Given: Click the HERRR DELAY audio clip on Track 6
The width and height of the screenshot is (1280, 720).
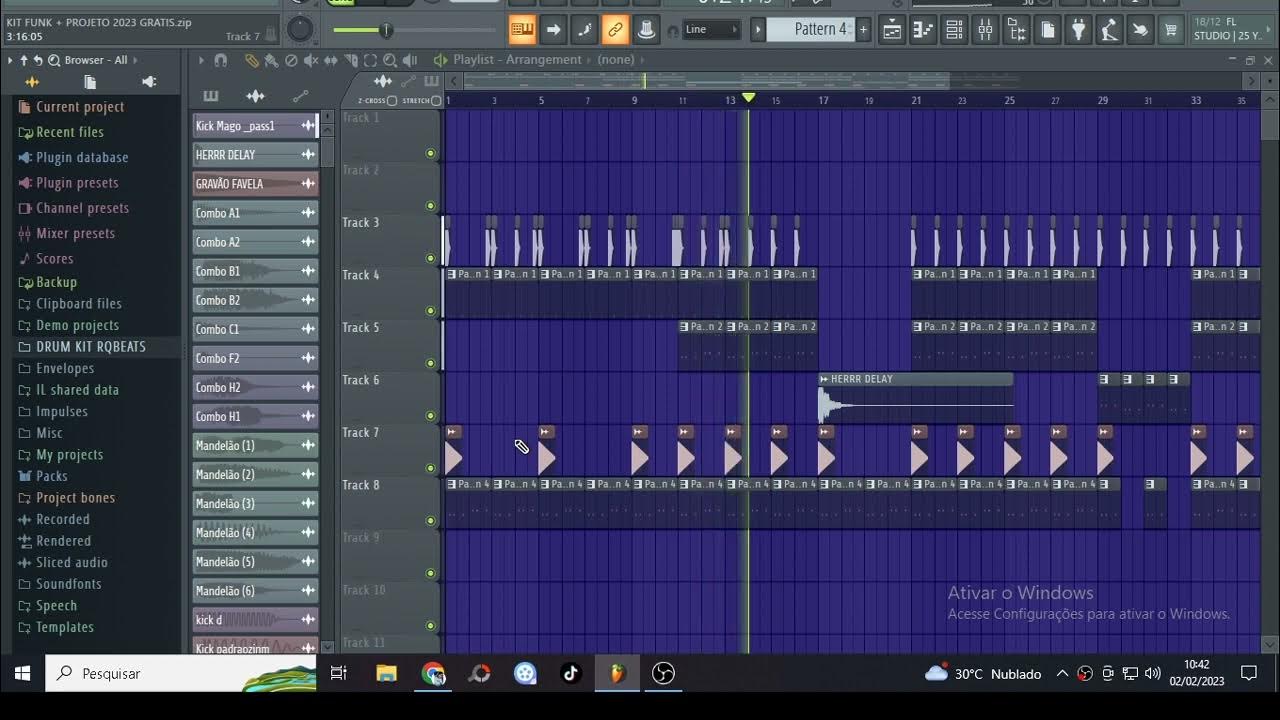Looking at the screenshot, I should point(916,398).
